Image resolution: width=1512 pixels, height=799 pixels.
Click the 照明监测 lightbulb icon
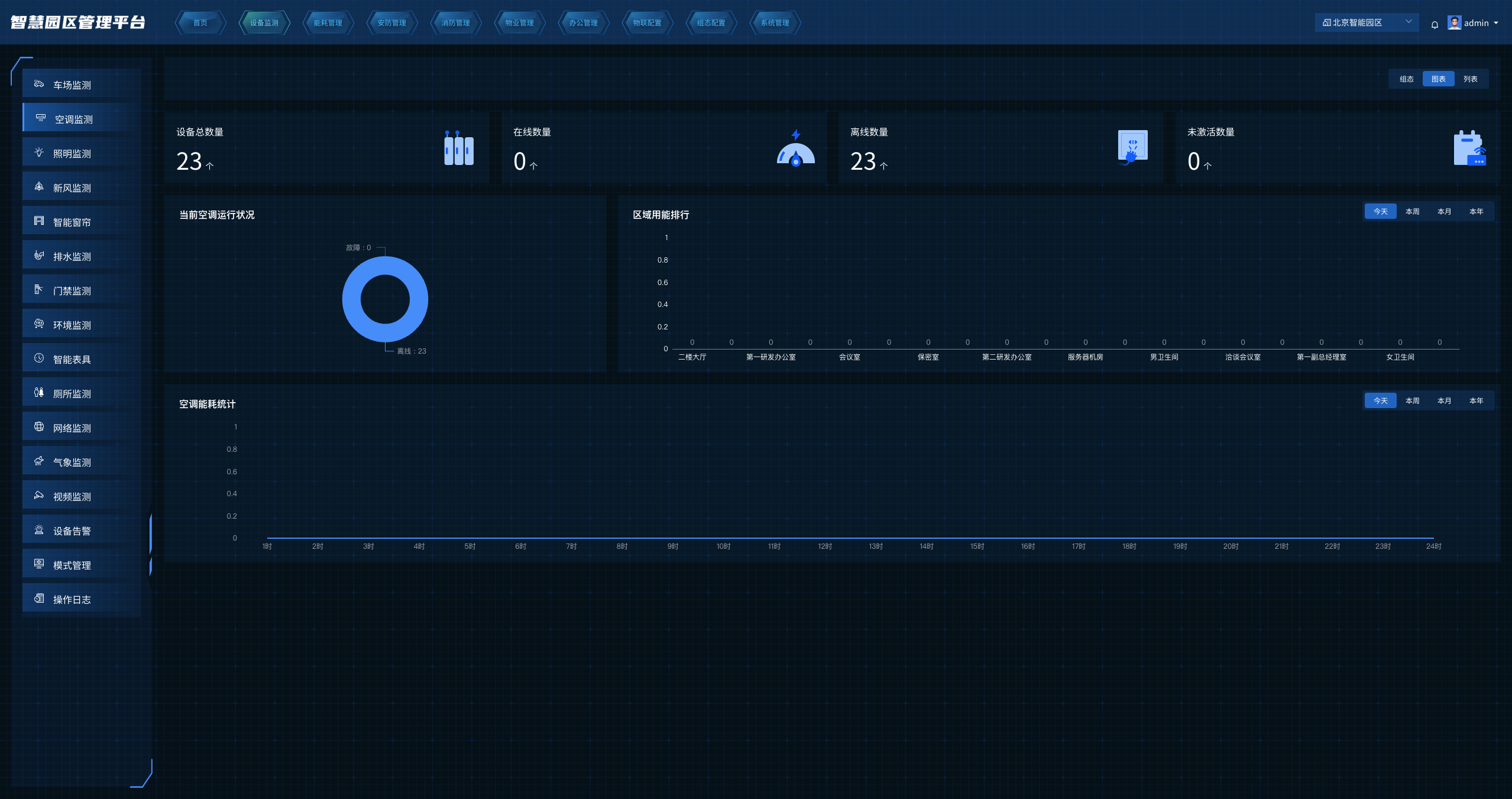pyautogui.click(x=39, y=153)
